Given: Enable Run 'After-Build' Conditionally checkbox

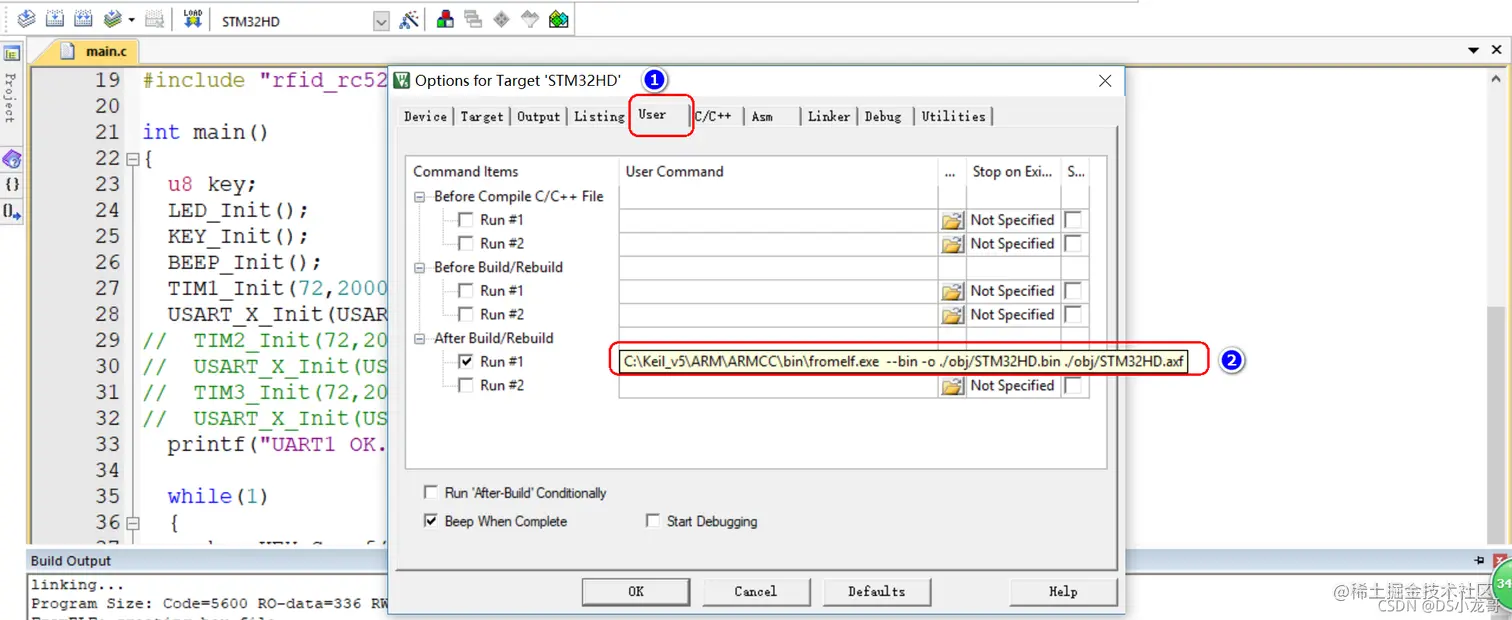Looking at the screenshot, I should pyautogui.click(x=431, y=493).
